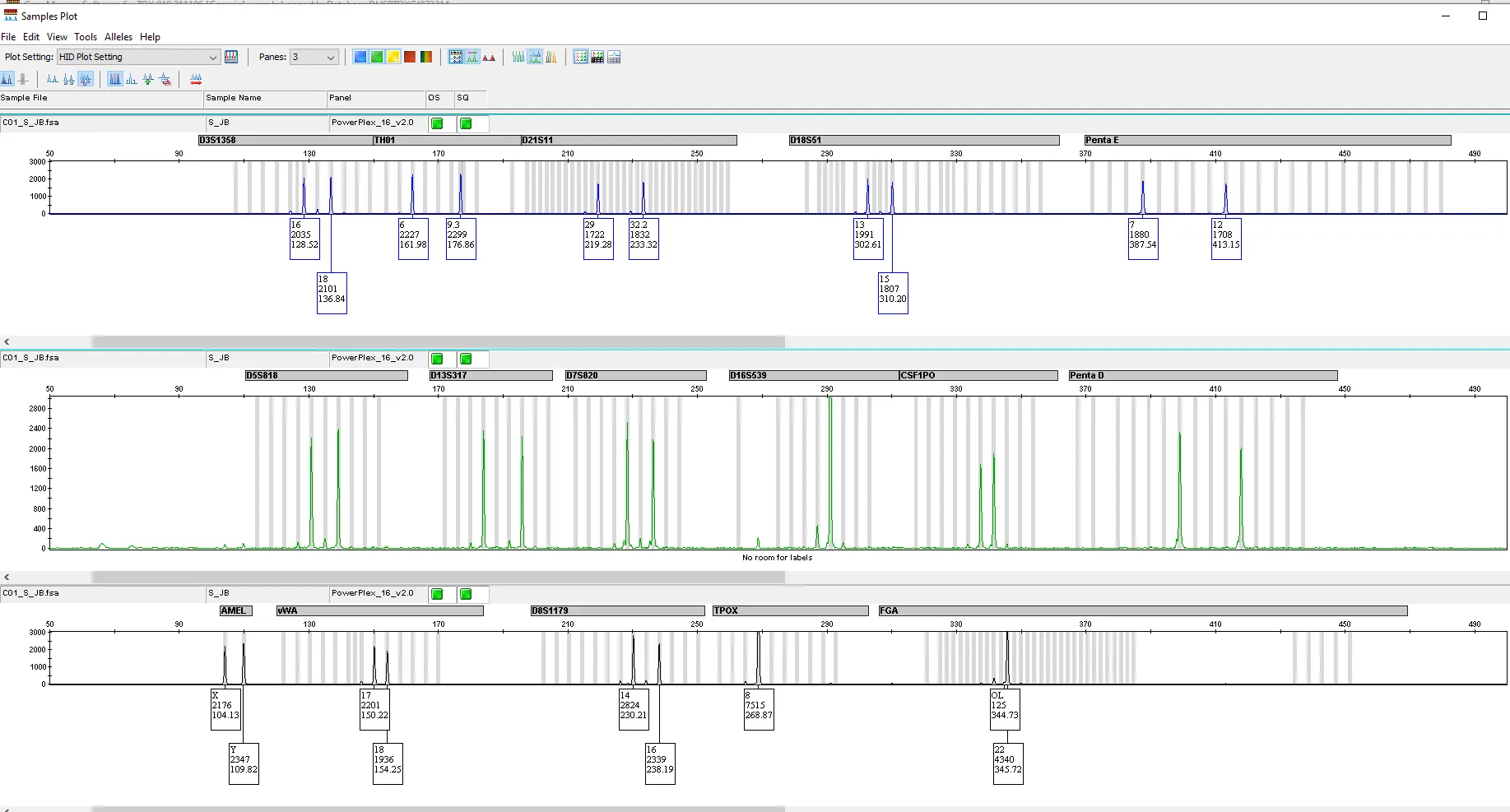This screenshot has width=1510, height=812.
Task: Click the SQ green indicator in third pane
Action: pyautogui.click(x=466, y=594)
